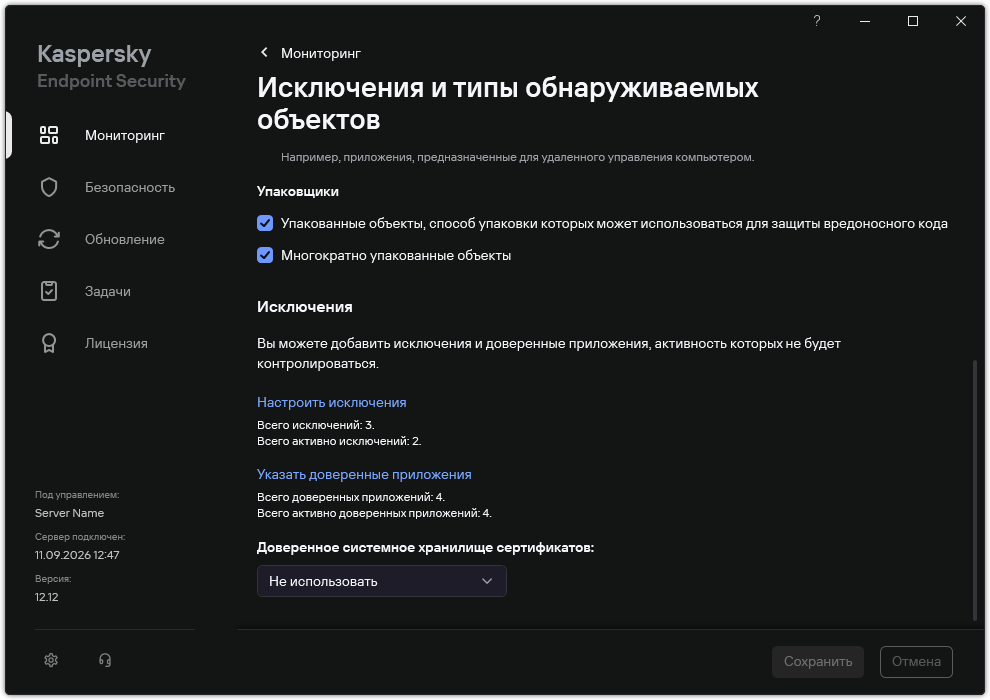The height and width of the screenshot is (700, 990).
Task: Click the Отмена button
Action: click(916, 661)
